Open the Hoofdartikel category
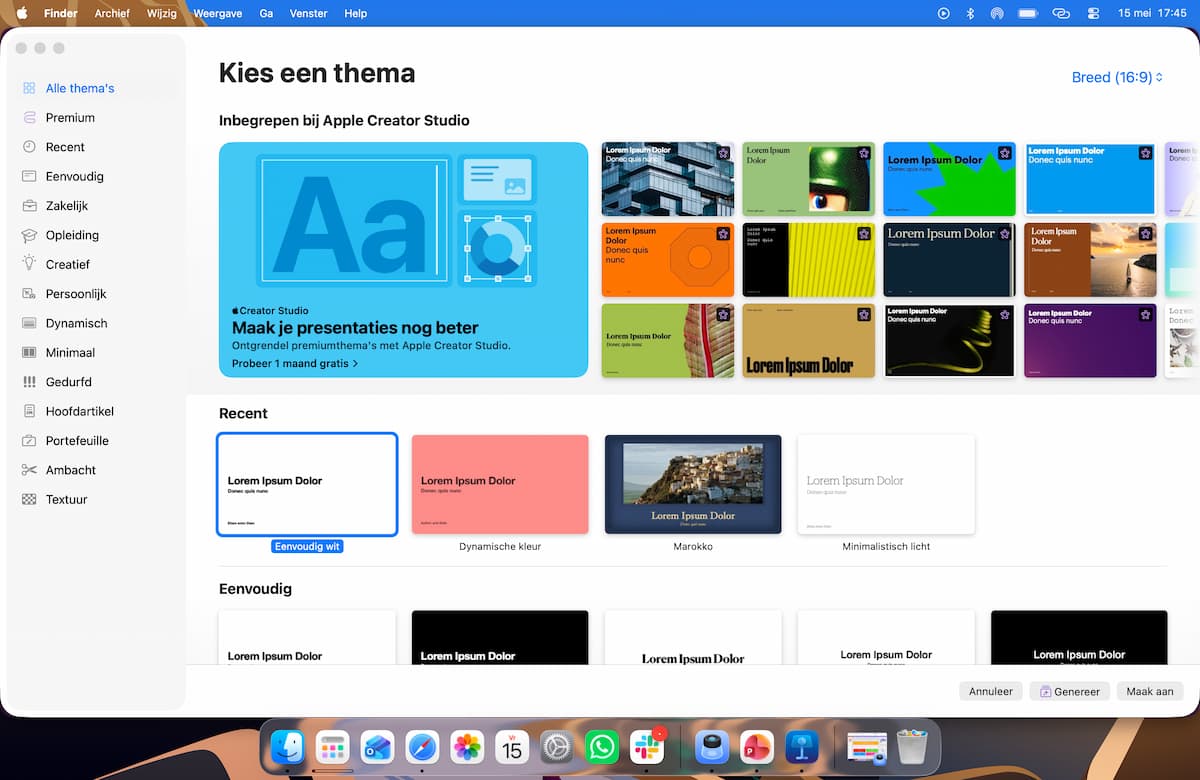 [80, 411]
